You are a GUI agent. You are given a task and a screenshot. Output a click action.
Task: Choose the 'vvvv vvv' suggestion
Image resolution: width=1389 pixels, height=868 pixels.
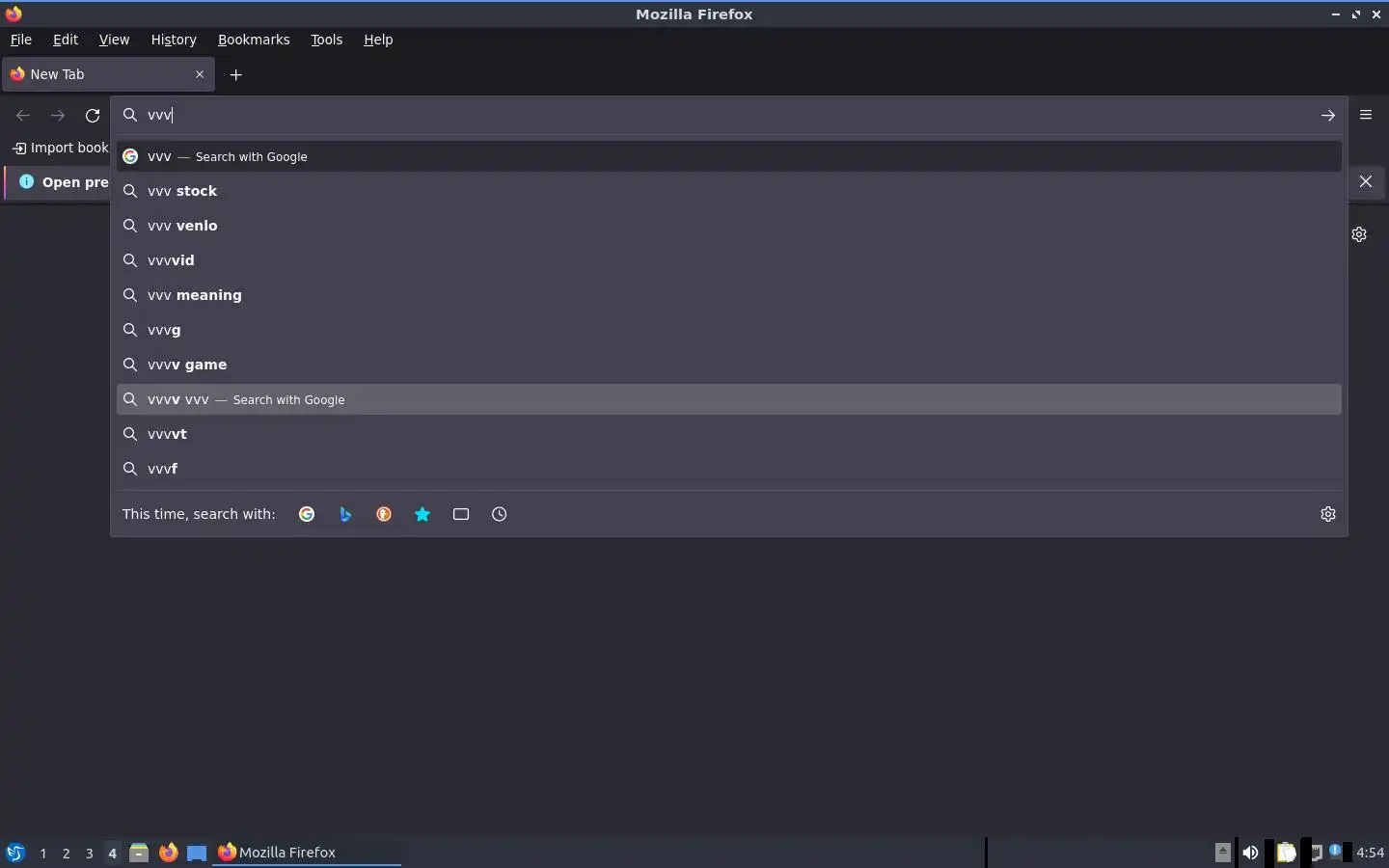tap(729, 399)
